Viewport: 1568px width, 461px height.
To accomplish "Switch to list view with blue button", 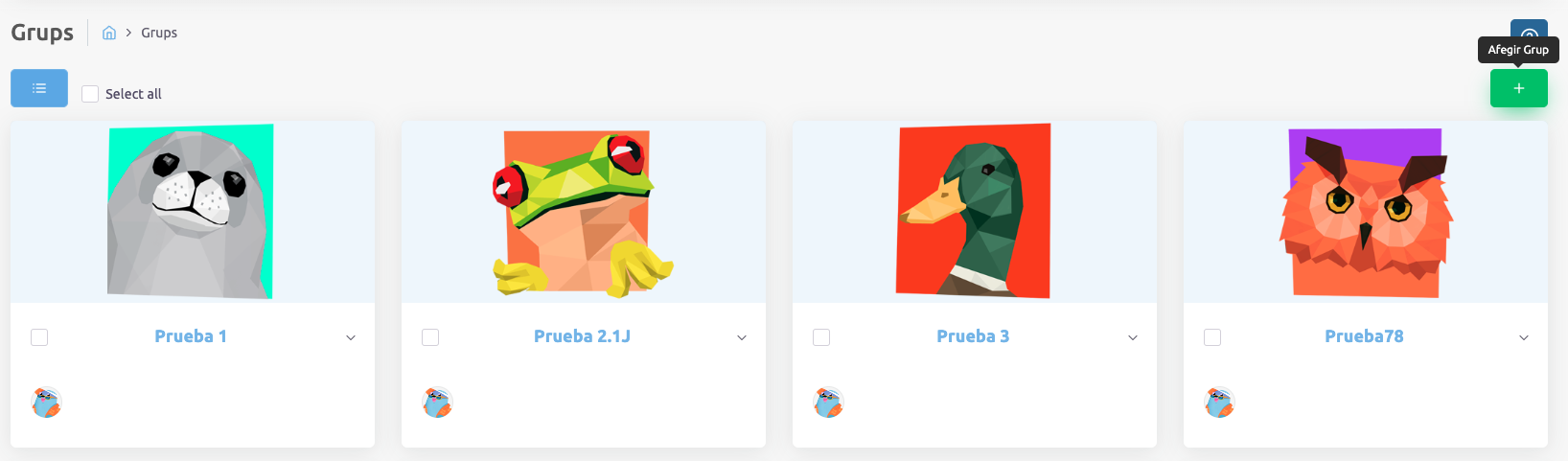I will coord(39,88).
